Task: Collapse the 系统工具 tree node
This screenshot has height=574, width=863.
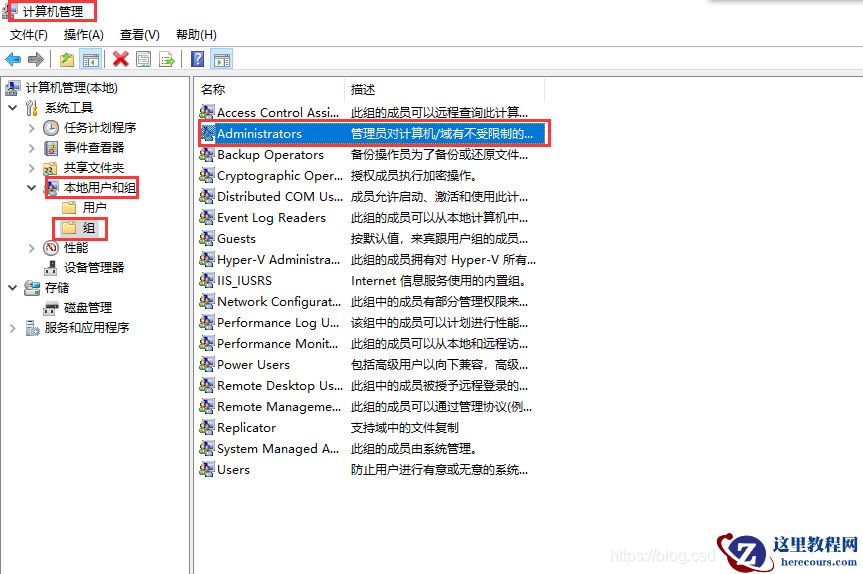Action: tap(13, 107)
